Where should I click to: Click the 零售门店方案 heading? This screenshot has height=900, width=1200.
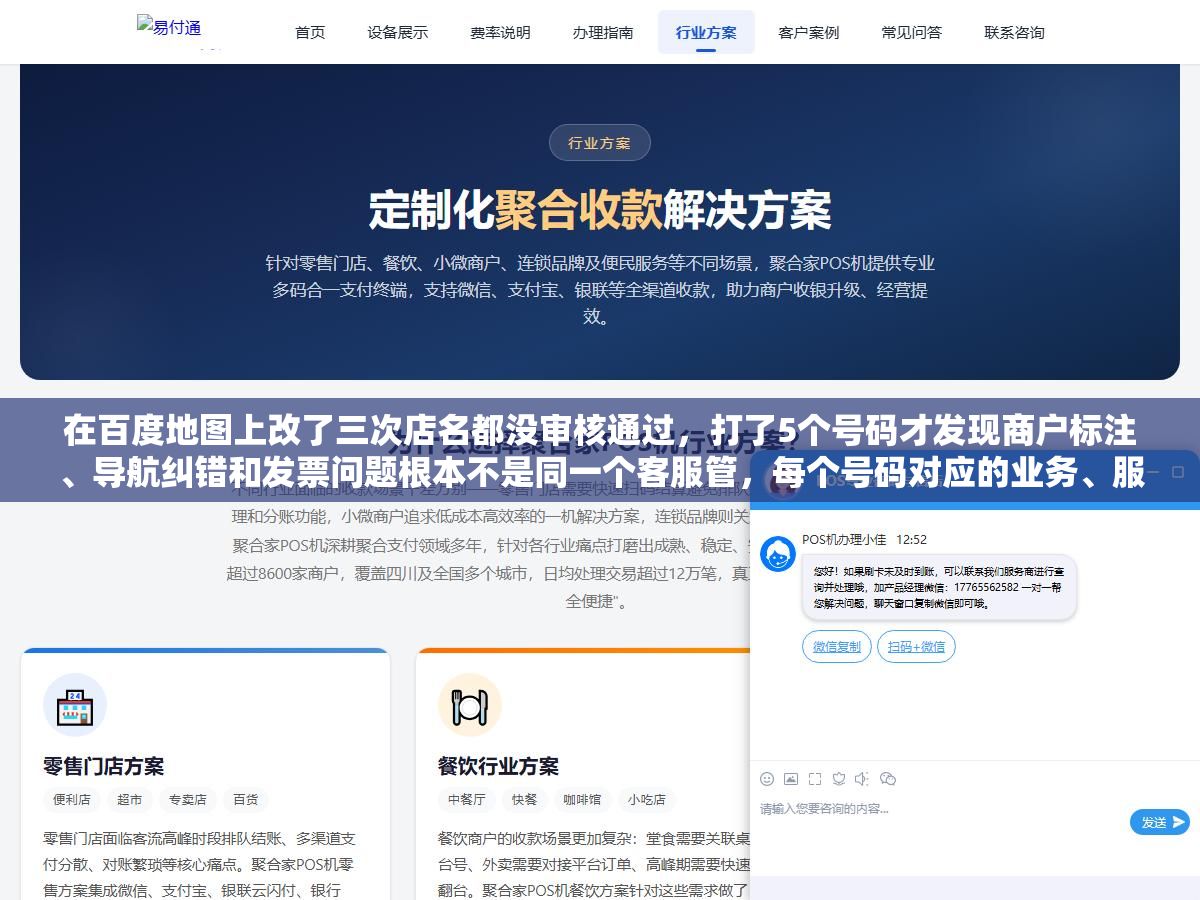pyautogui.click(x=104, y=766)
